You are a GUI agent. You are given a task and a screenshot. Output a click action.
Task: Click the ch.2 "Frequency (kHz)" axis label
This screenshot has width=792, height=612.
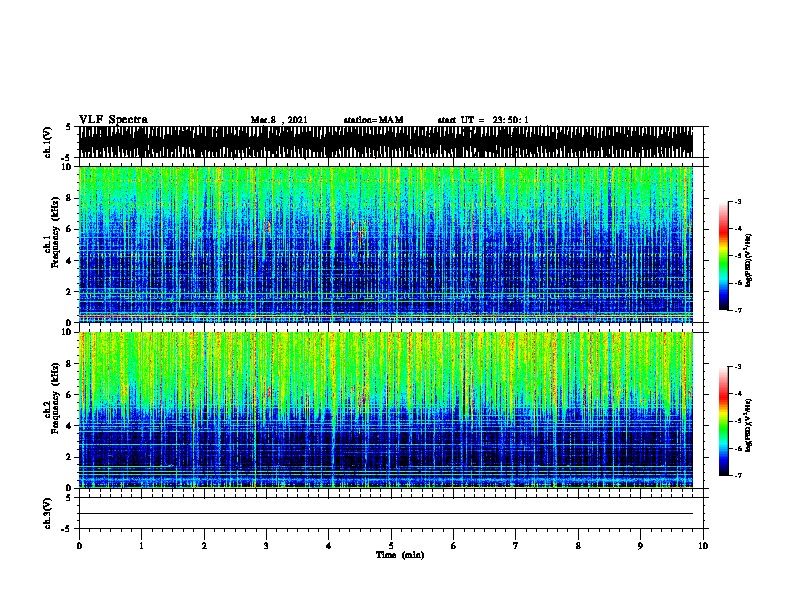point(55,398)
